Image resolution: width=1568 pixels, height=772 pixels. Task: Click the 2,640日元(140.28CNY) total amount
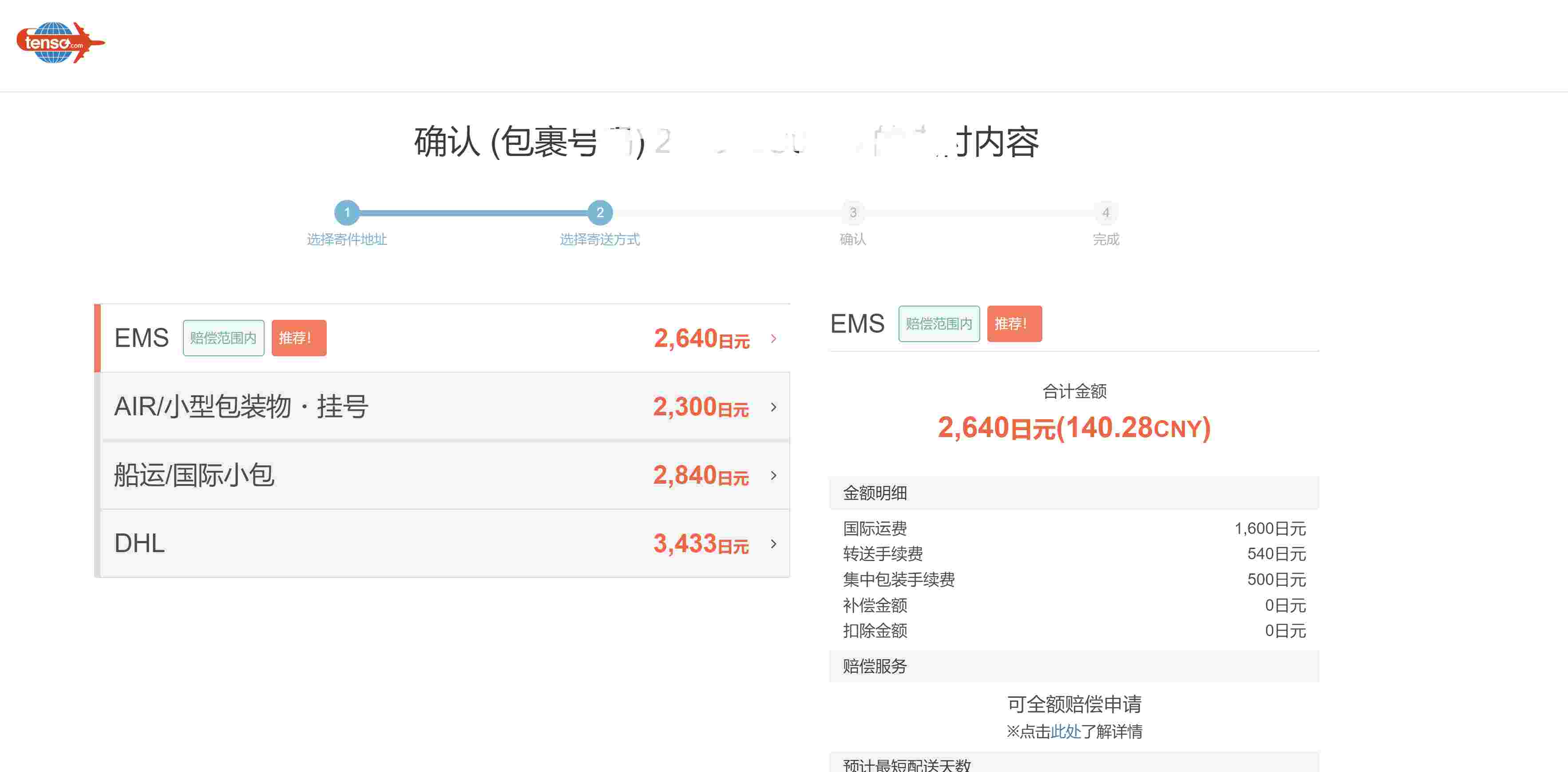pos(1074,427)
